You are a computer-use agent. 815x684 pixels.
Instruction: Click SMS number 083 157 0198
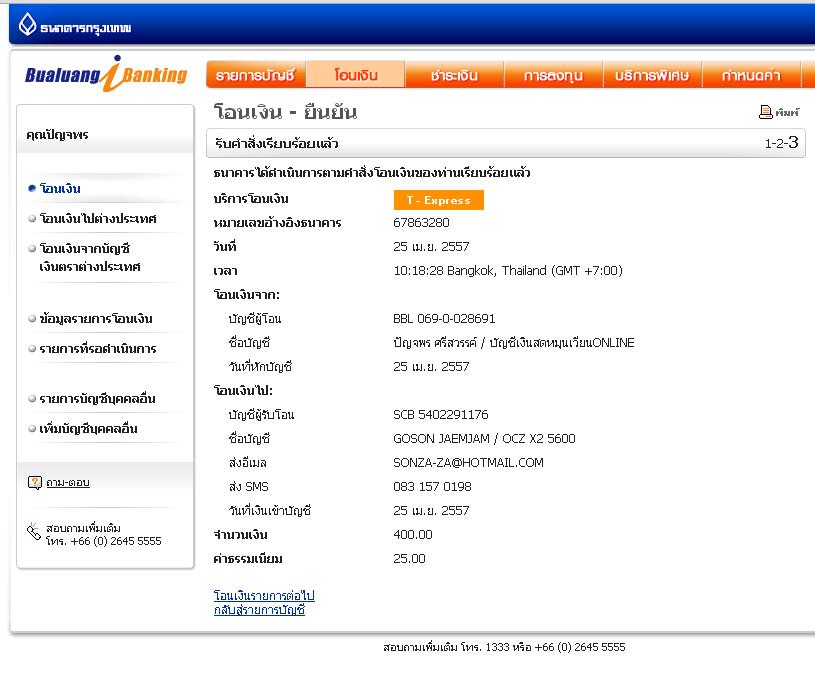point(432,486)
